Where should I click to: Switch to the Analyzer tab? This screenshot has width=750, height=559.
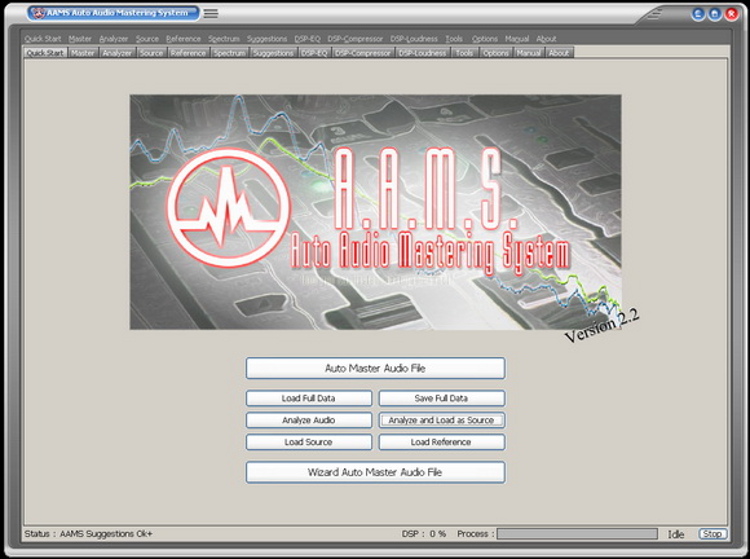click(x=117, y=53)
